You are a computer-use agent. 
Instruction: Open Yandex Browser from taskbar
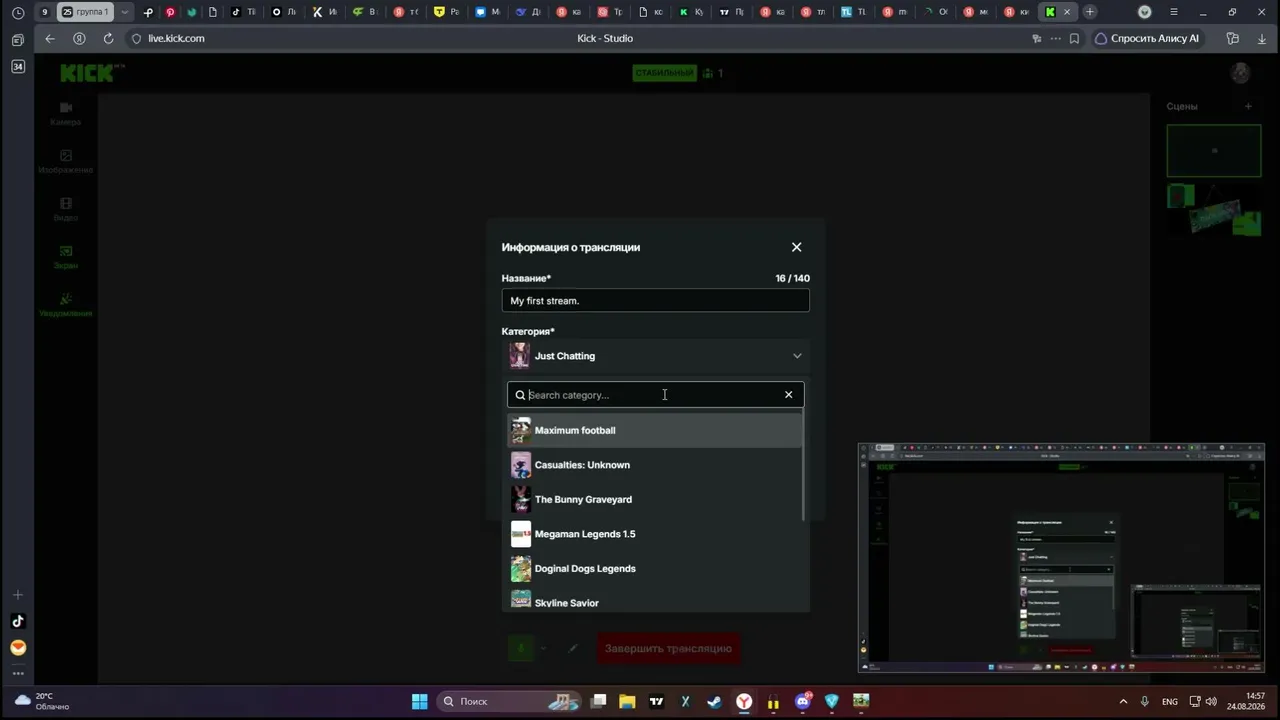tap(744, 701)
